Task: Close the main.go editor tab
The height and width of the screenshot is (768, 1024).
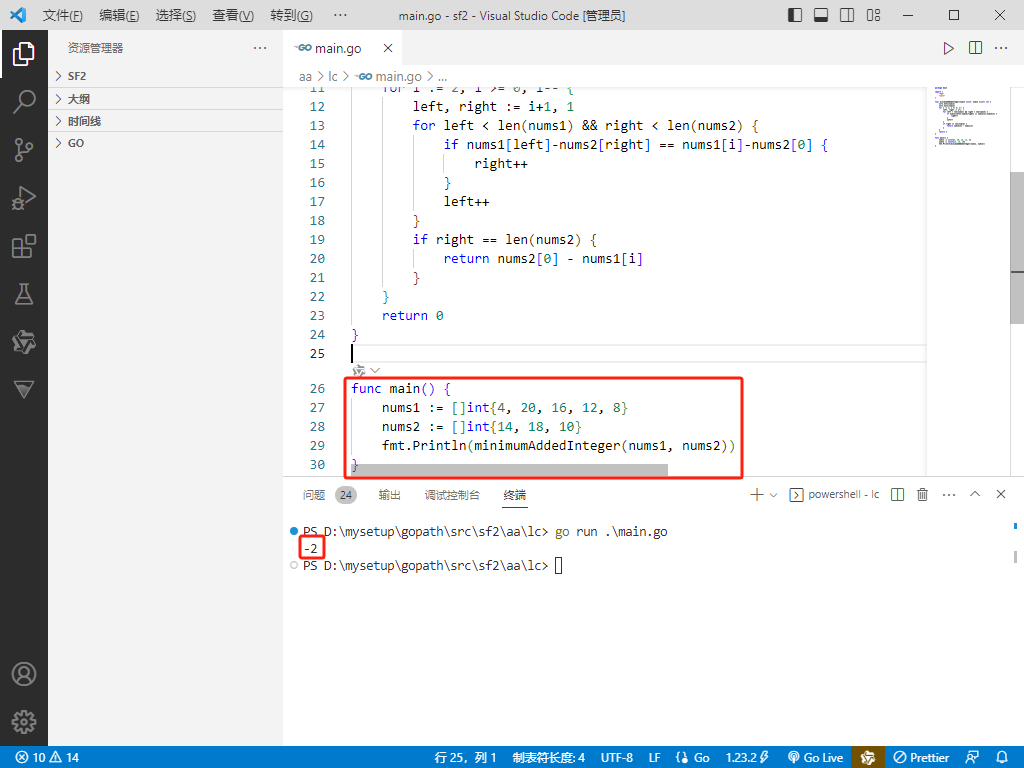Action: pyautogui.click(x=388, y=48)
